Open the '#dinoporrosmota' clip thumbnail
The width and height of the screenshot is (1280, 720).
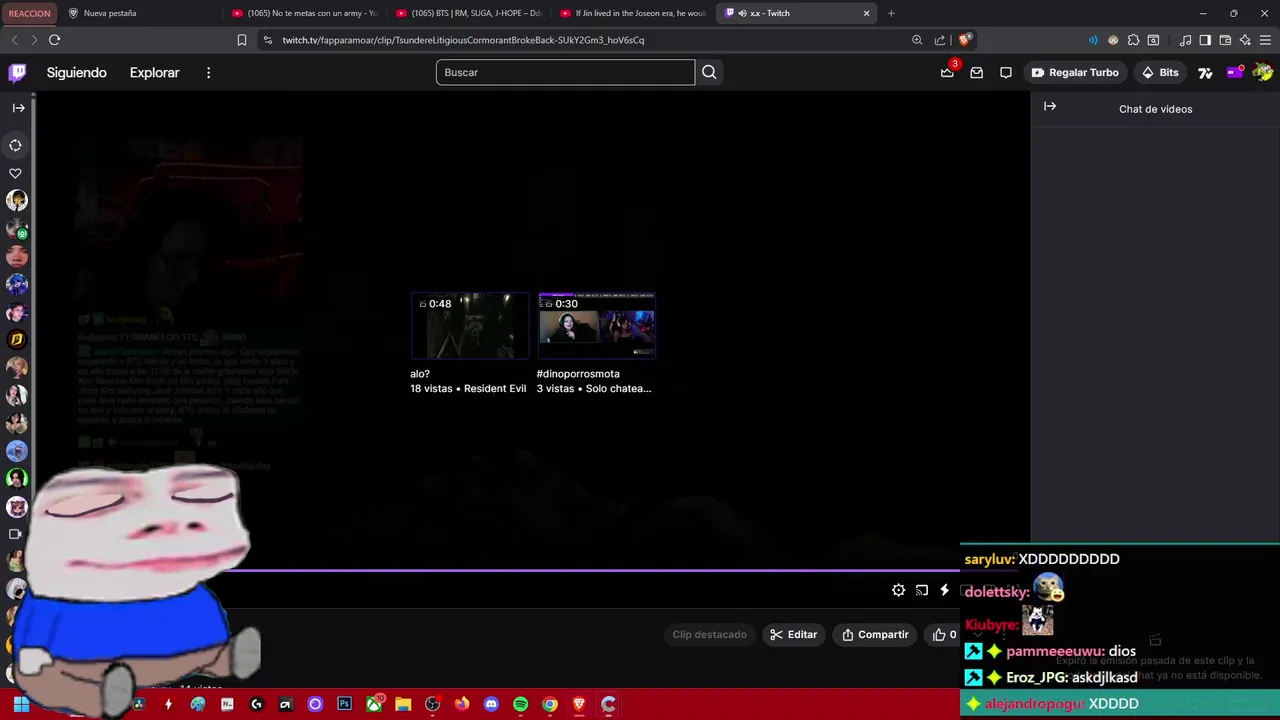coord(596,326)
